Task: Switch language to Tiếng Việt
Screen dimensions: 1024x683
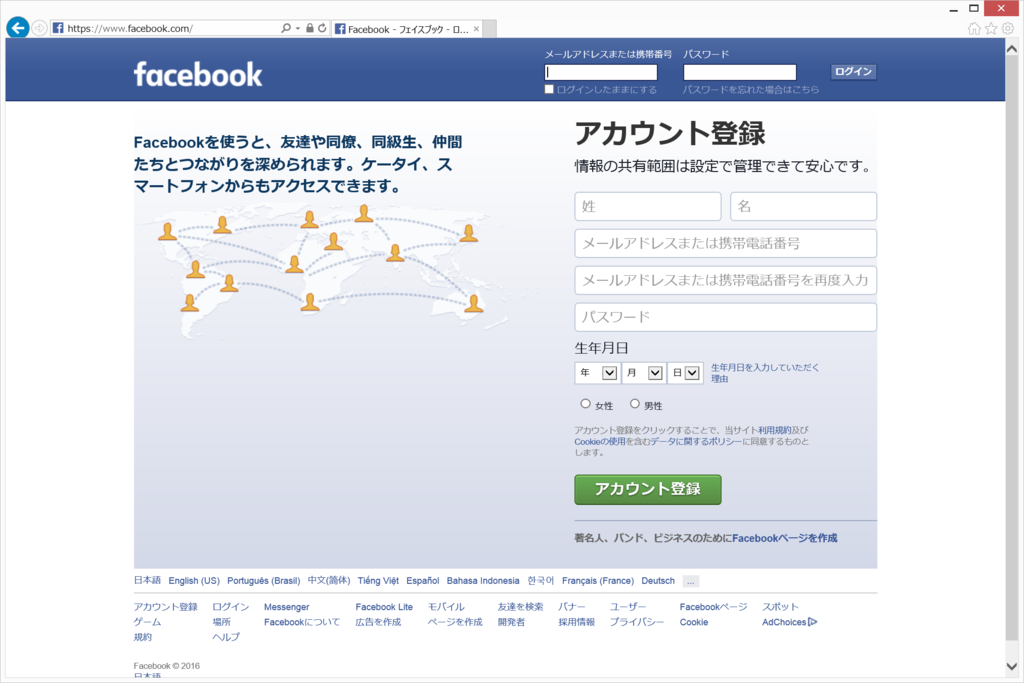Action: [x=378, y=580]
